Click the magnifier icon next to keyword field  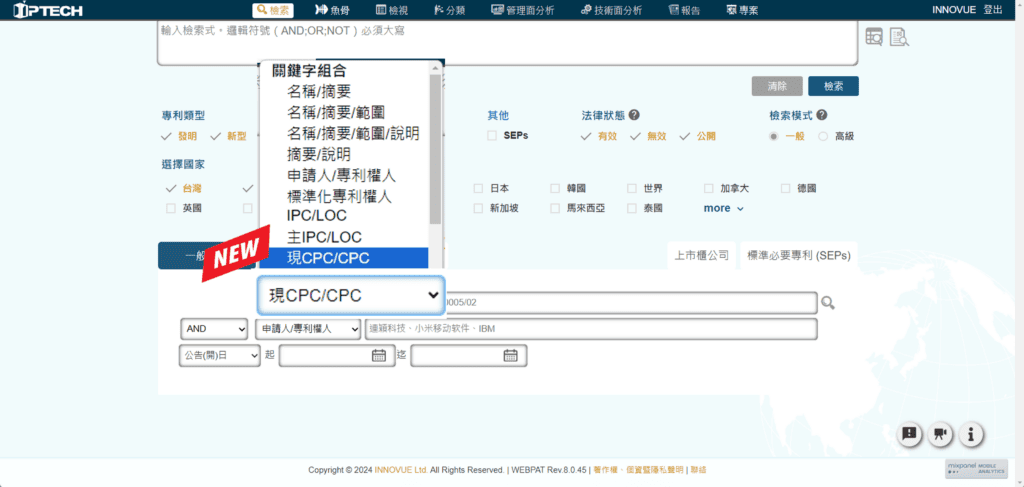(x=827, y=303)
